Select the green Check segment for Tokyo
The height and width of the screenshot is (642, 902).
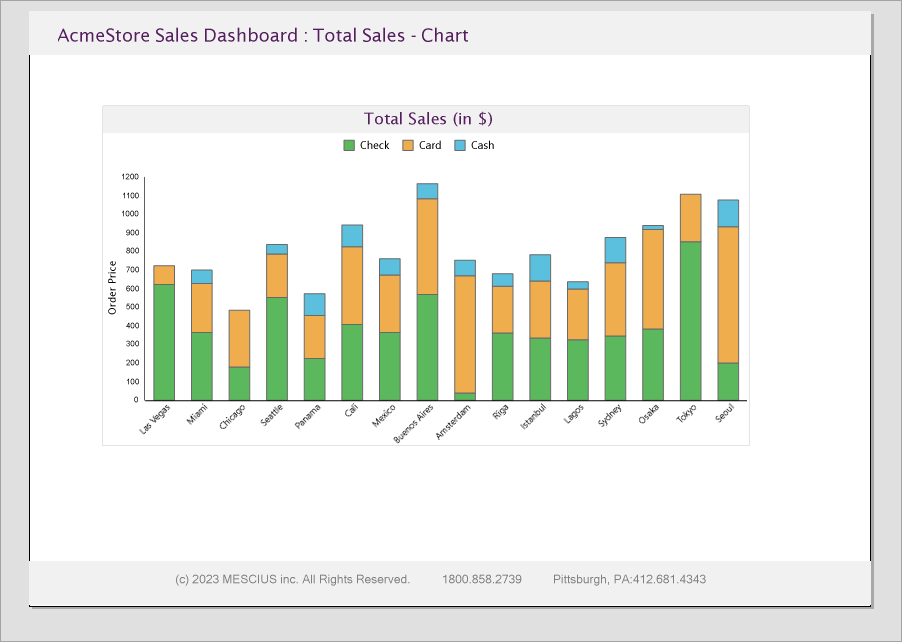[690, 321]
